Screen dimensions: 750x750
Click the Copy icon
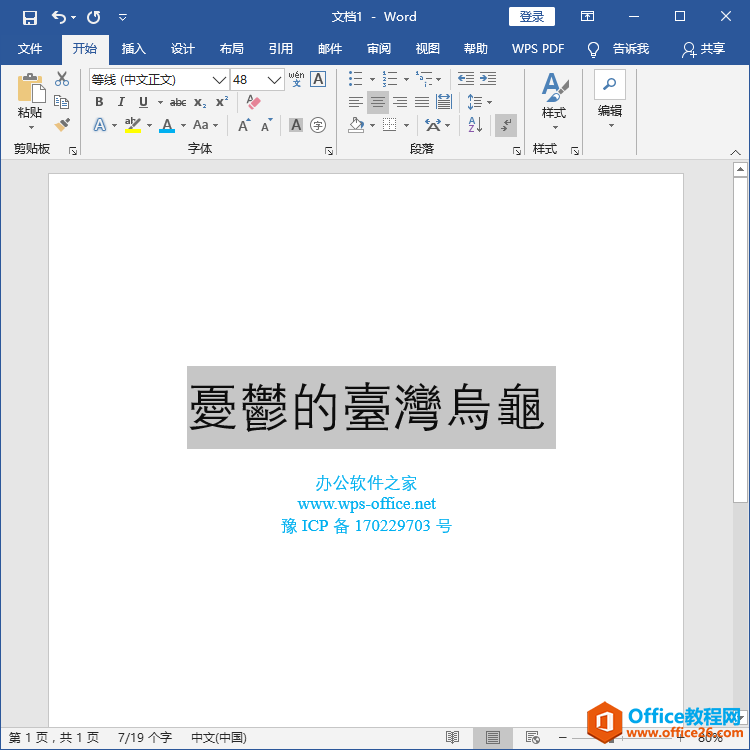click(x=62, y=102)
